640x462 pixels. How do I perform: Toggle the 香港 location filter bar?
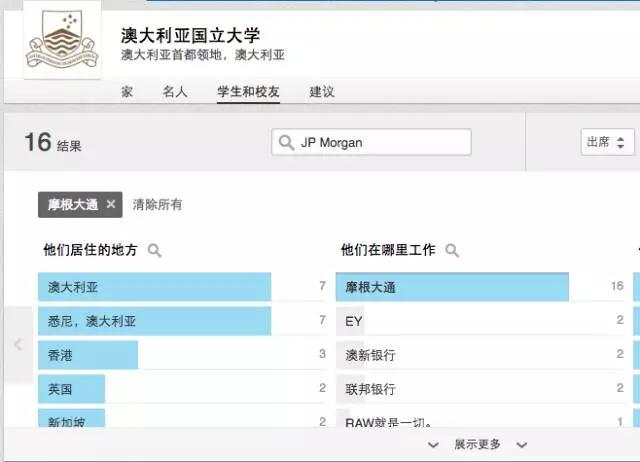click(88, 355)
